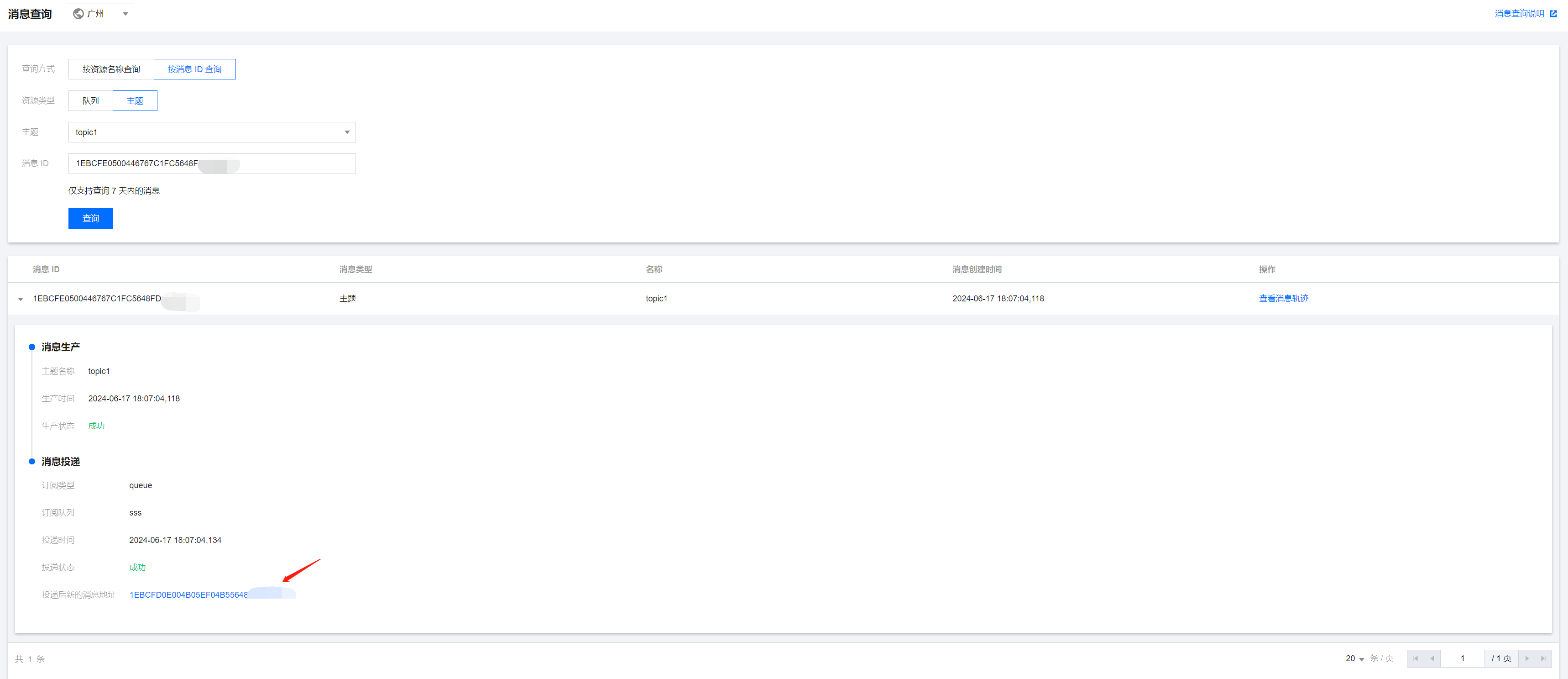Click the 消息投递 timeline bullet

(31, 462)
